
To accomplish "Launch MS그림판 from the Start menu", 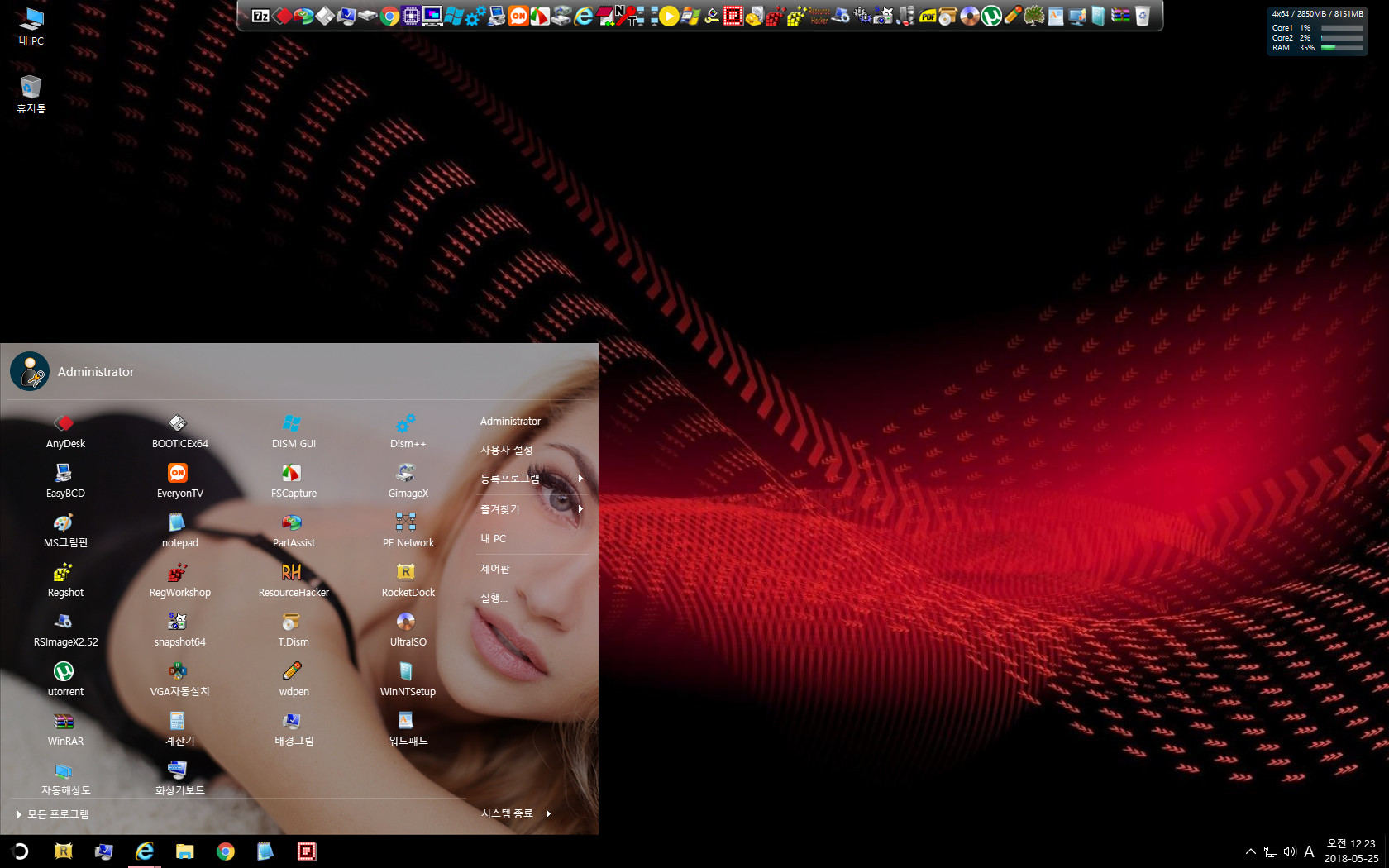I will pos(65,531).
